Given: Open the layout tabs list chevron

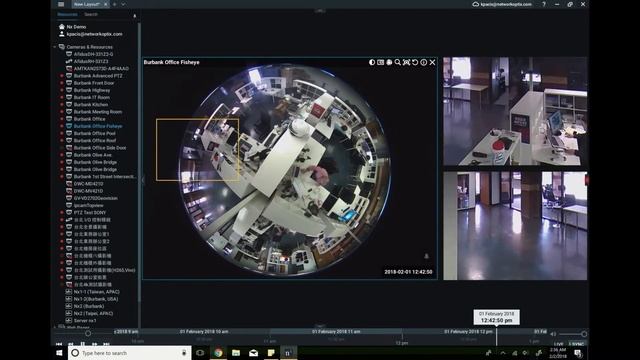Looking at the screenshot, I should pos(123,4).
